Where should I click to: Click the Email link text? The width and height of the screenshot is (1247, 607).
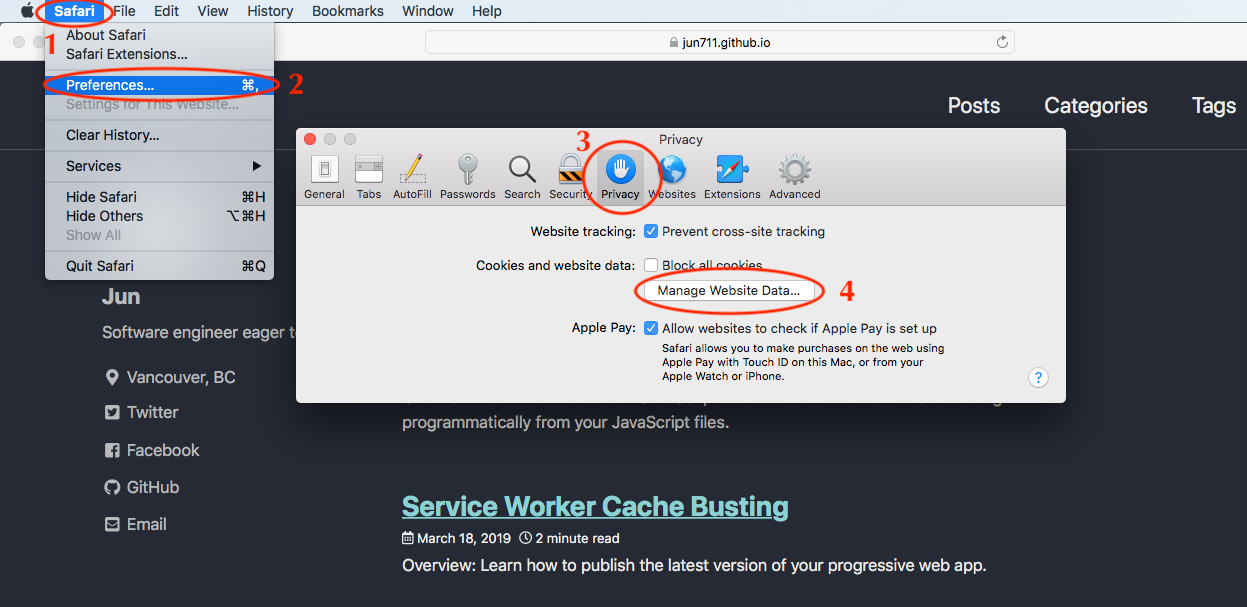coord(147,525)
